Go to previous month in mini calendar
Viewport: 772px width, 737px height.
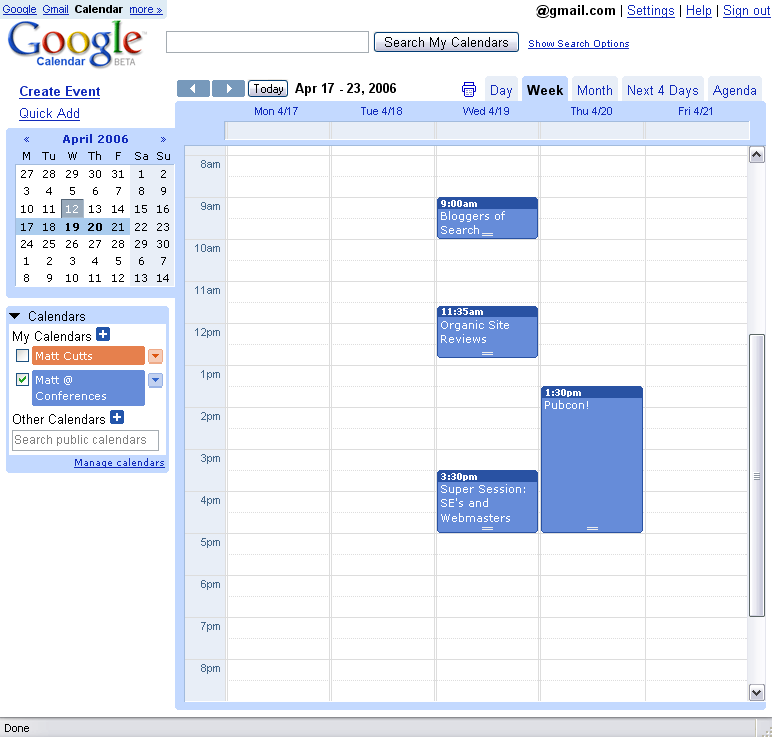(x=26, y=139)
